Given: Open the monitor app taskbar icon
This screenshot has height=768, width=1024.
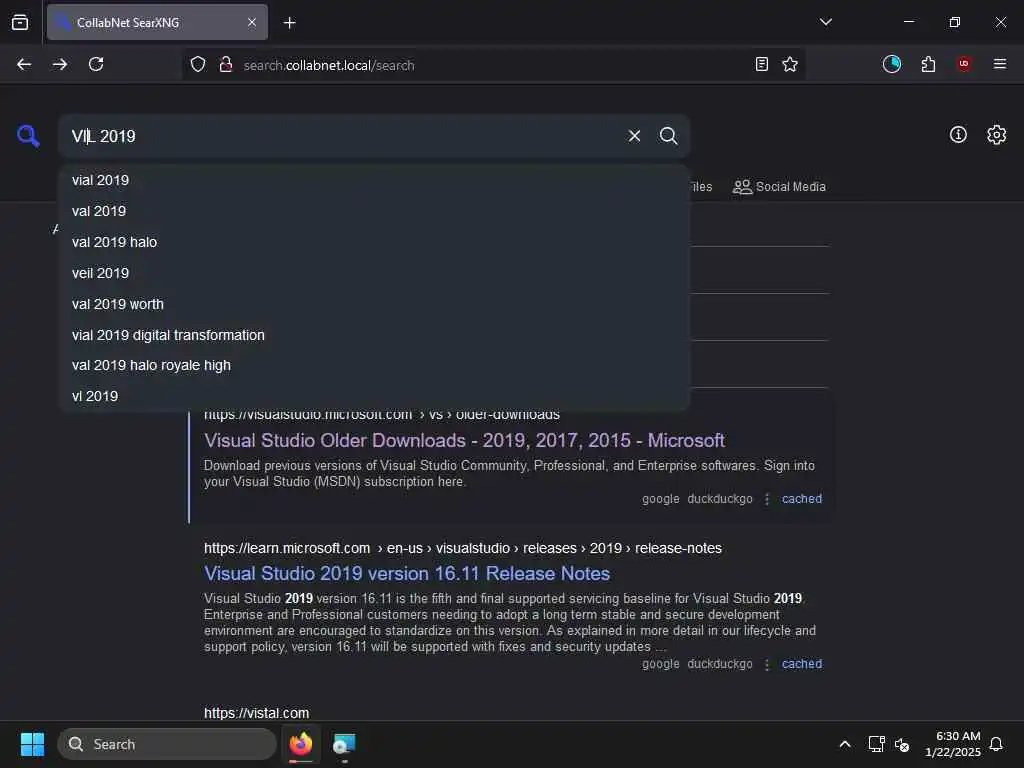Looking at the screenshot, I should click(x=344, y=744).
